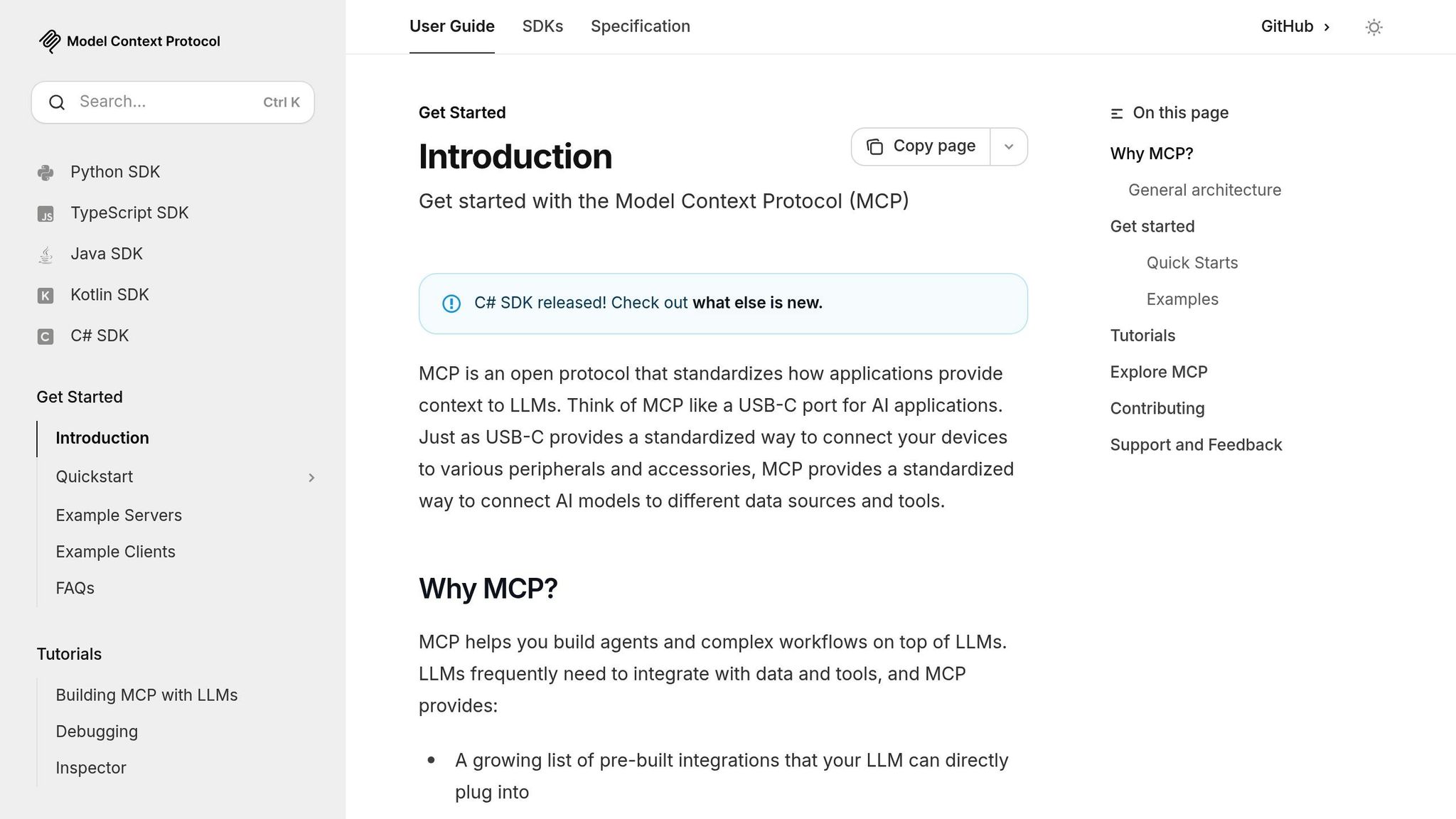The height and width of the screenshot is (819, 1456).
Task: Open the Copy page dropdown arrow
Action: tap(1008, 146)
